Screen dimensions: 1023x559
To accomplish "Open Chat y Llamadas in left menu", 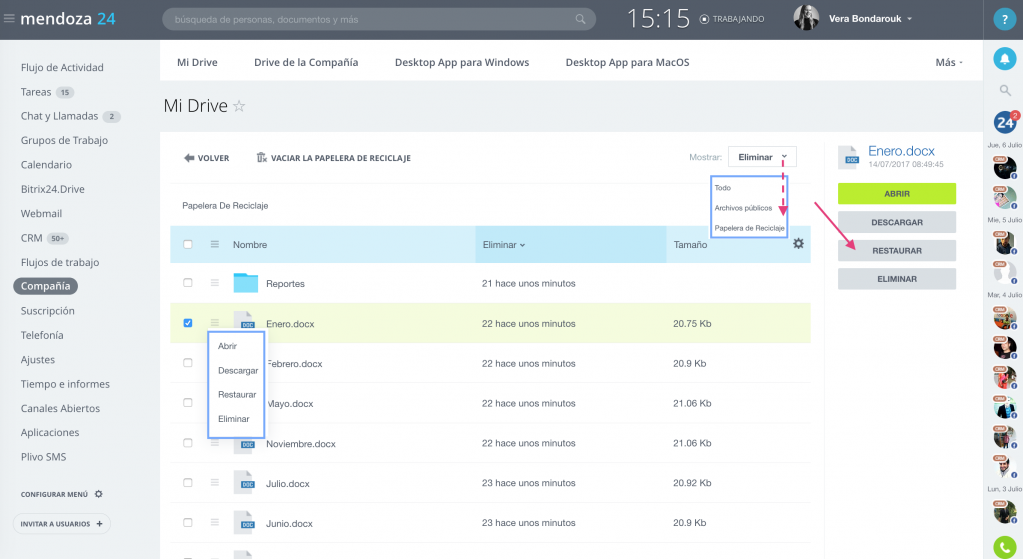I will tap(59, 116).
